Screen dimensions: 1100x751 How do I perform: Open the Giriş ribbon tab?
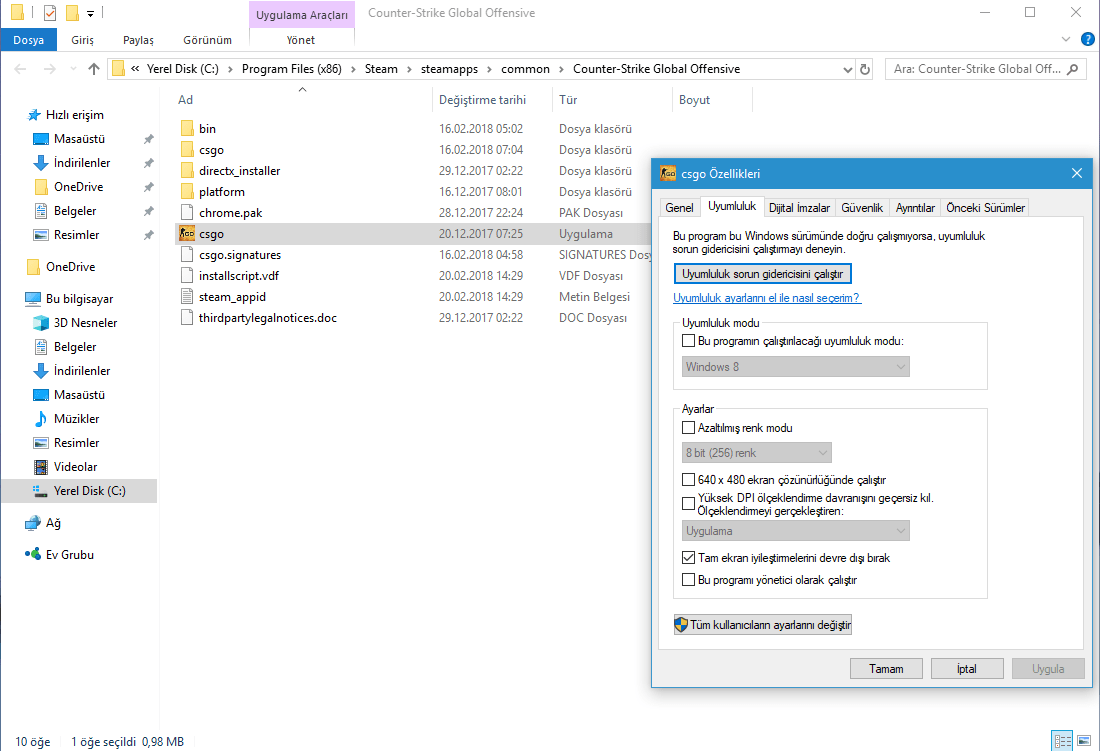pos(82,40)
